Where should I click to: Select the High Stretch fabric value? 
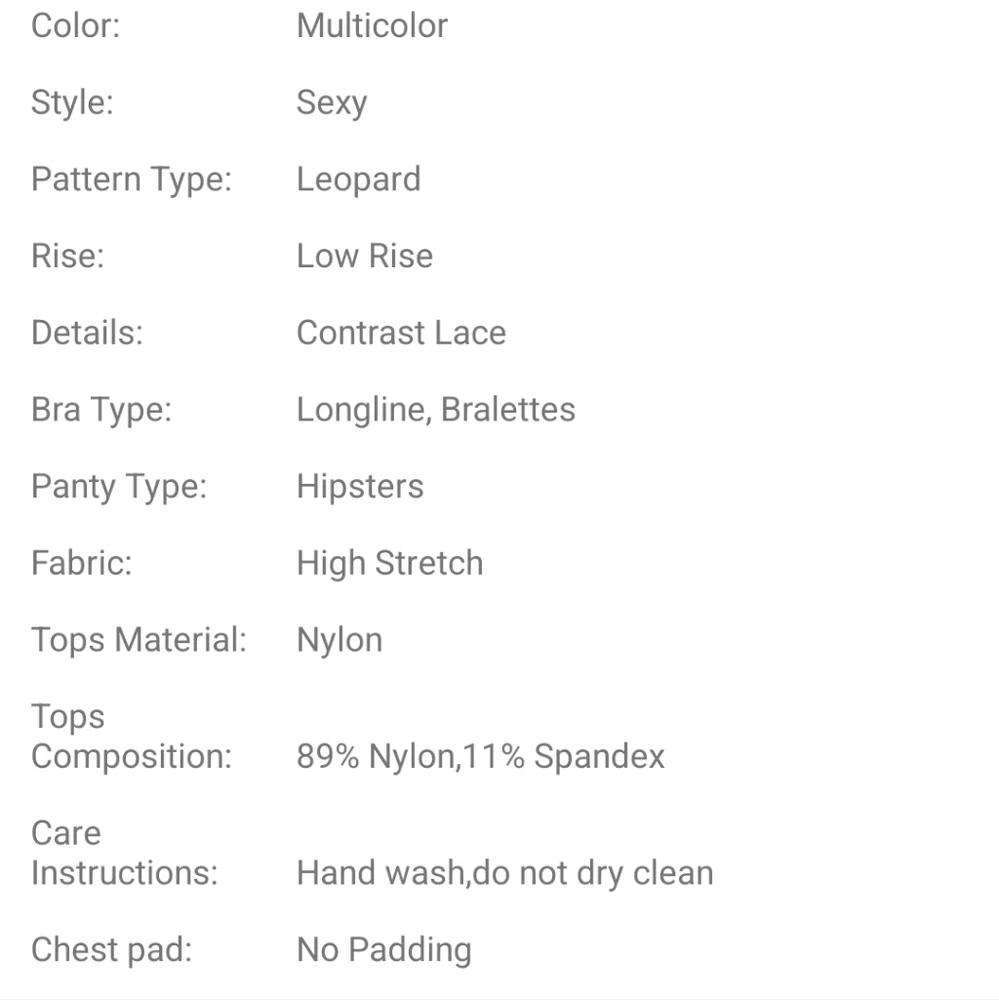(x=390, y=564)
